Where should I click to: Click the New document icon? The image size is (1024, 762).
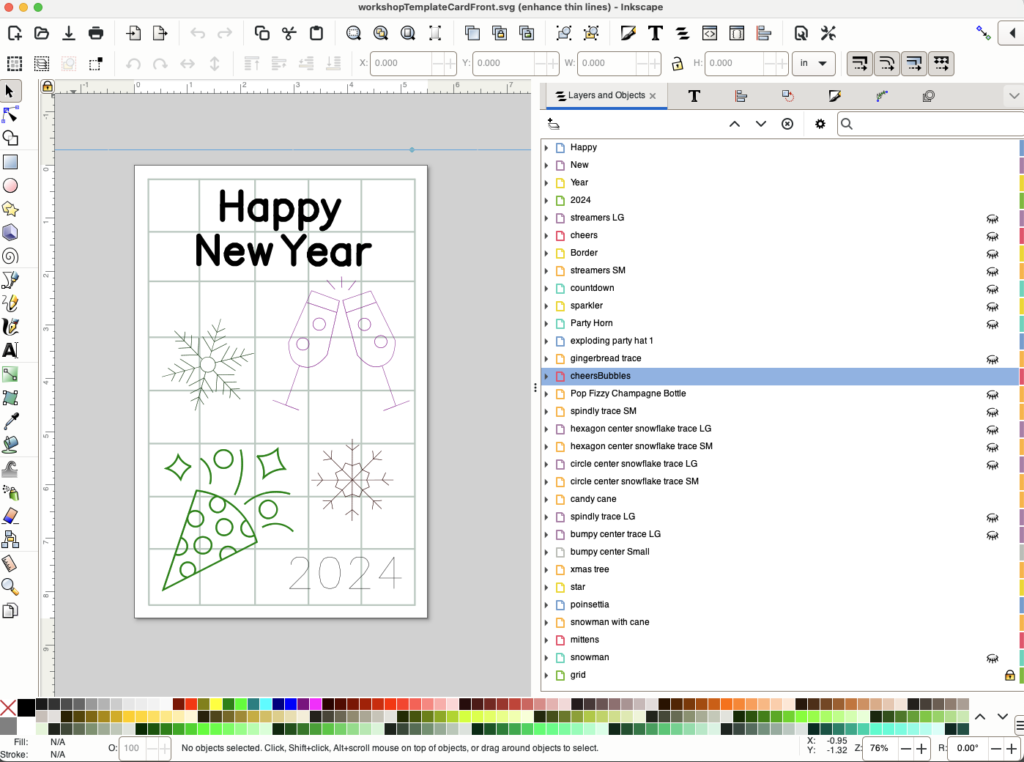[x=14, y=33]
